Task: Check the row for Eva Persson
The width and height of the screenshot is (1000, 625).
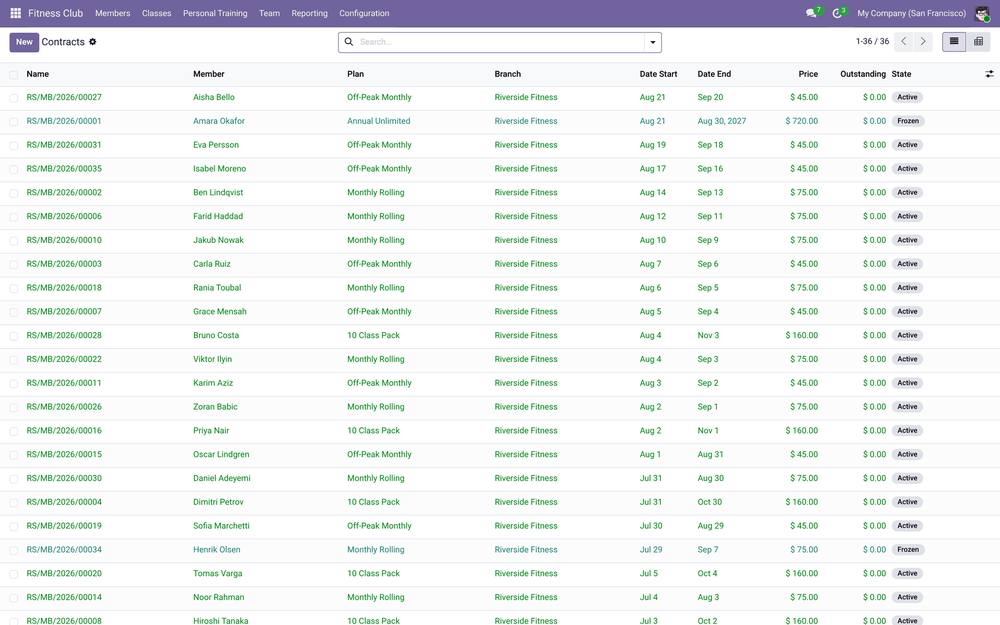Action: point(13,145)
